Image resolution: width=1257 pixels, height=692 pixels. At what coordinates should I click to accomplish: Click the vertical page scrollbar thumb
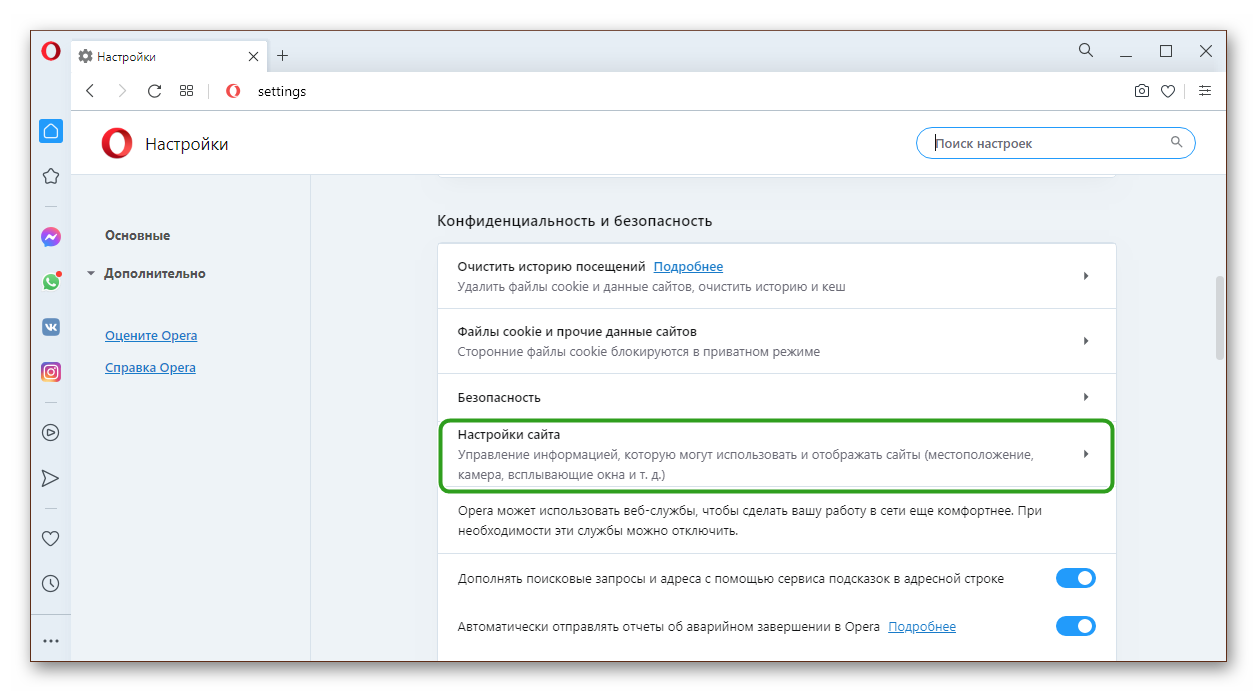pos(1219,318)
